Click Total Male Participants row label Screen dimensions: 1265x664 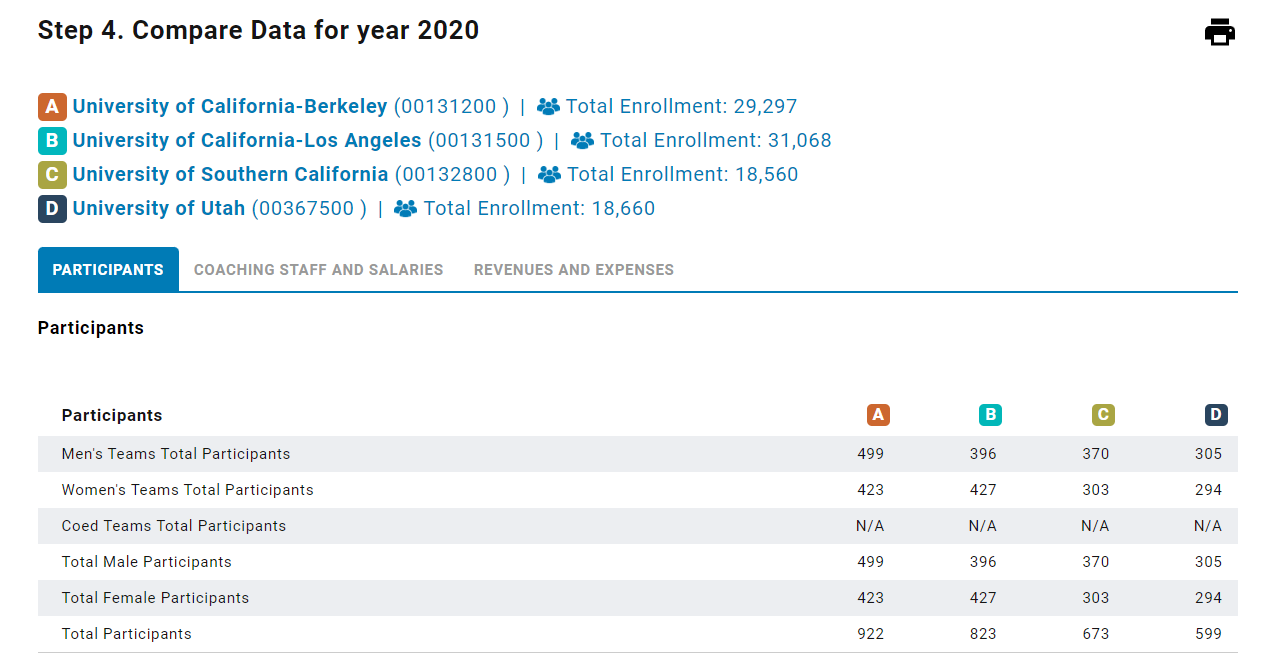click(x=147, y=562)
